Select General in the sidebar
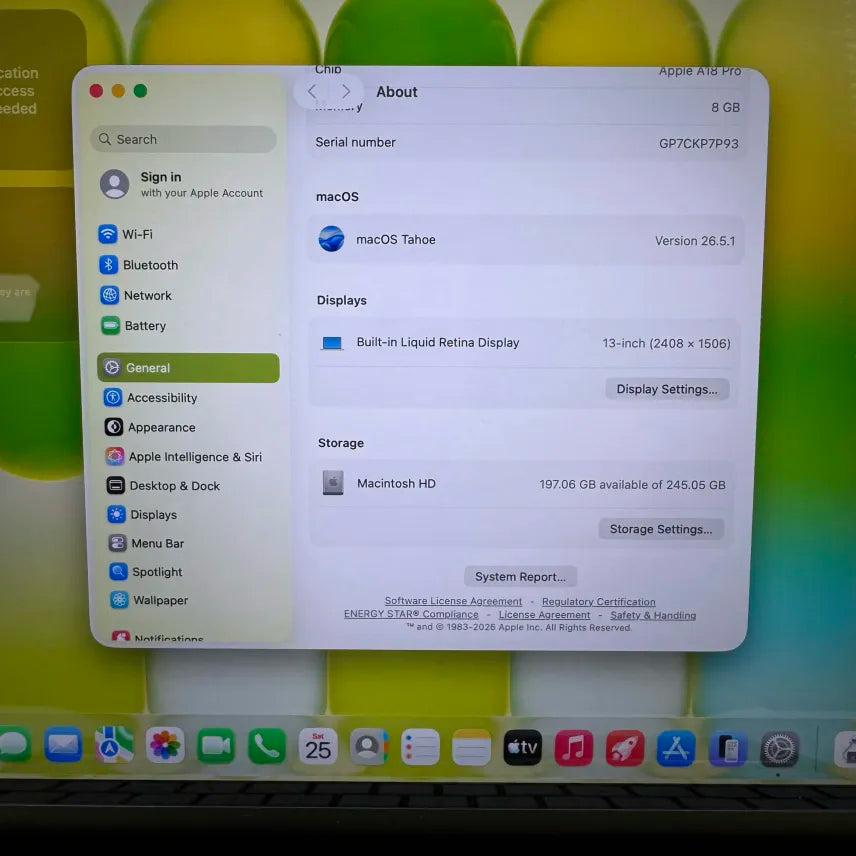This screenshot has height=856, width=856. click(x=188, y=367)
